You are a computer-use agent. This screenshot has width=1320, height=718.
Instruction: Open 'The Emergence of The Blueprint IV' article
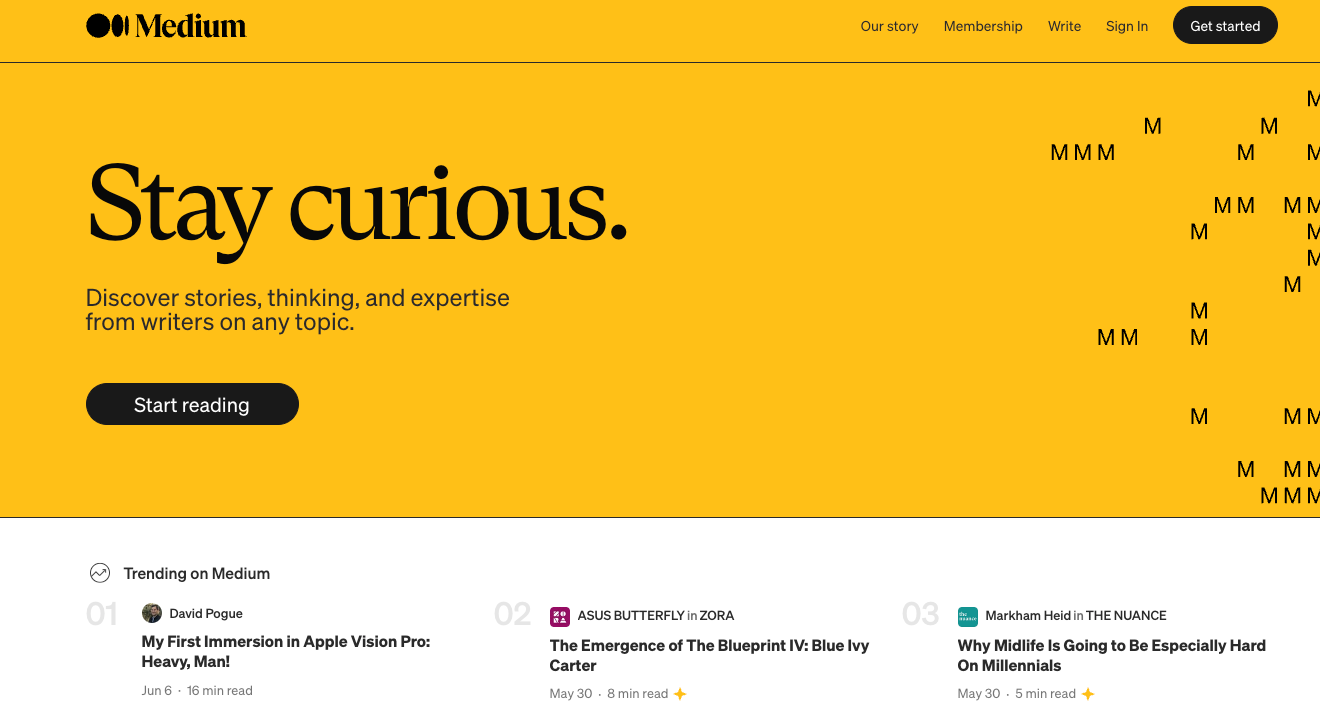click(x=709, y=655)
